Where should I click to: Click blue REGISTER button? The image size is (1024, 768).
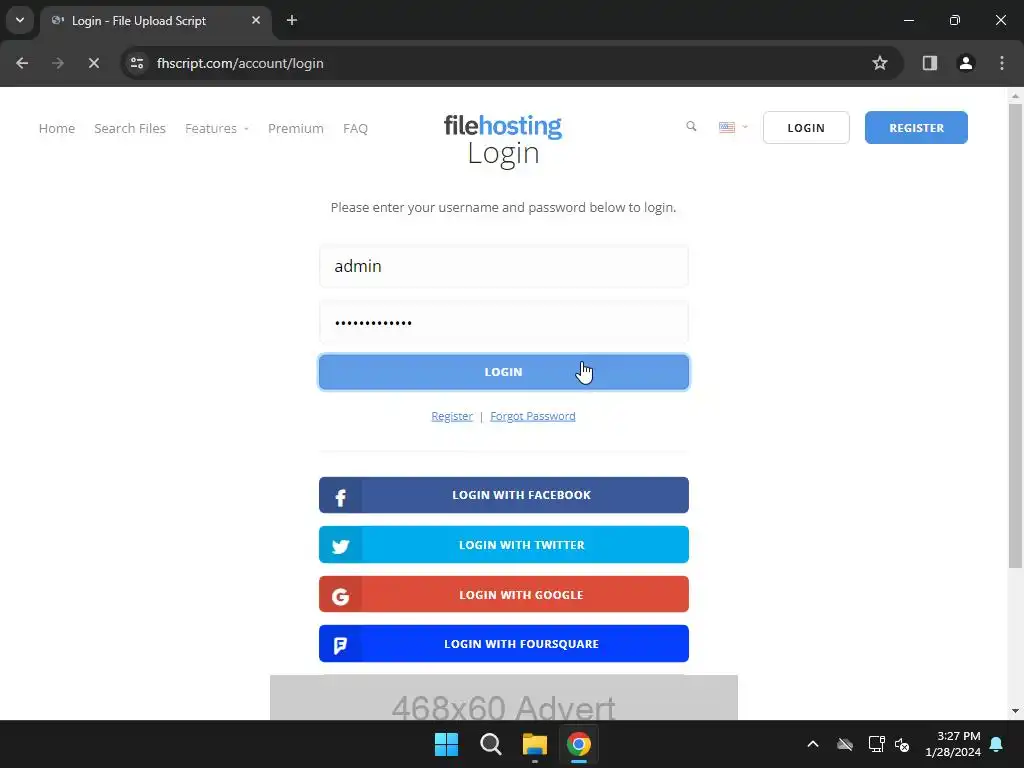(x=916, y=128)
